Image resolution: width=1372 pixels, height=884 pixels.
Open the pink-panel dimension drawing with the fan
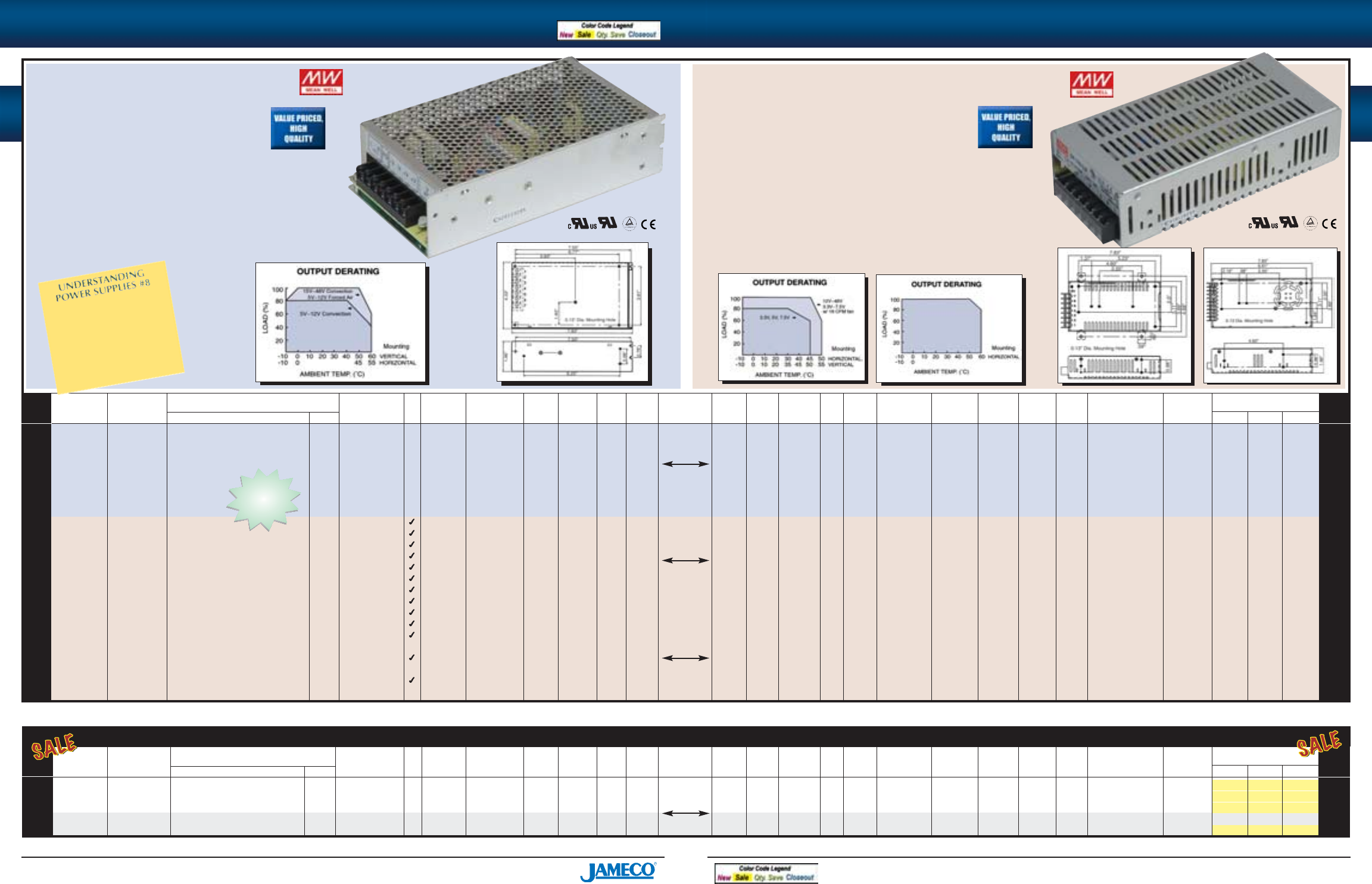click(x=1270, y=315)
